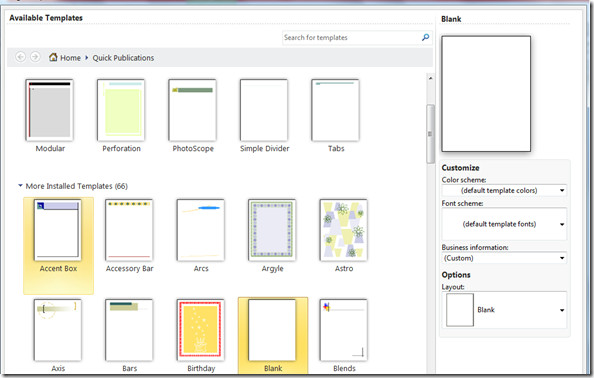
Task: Select the Argyle template
Action: pos(272,230)
